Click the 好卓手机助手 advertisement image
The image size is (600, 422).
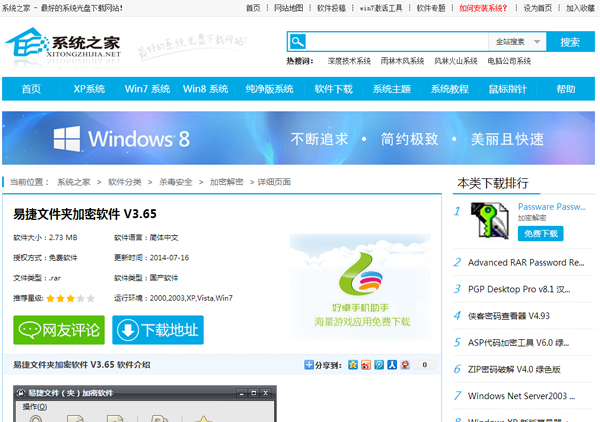tap(360, 286)
